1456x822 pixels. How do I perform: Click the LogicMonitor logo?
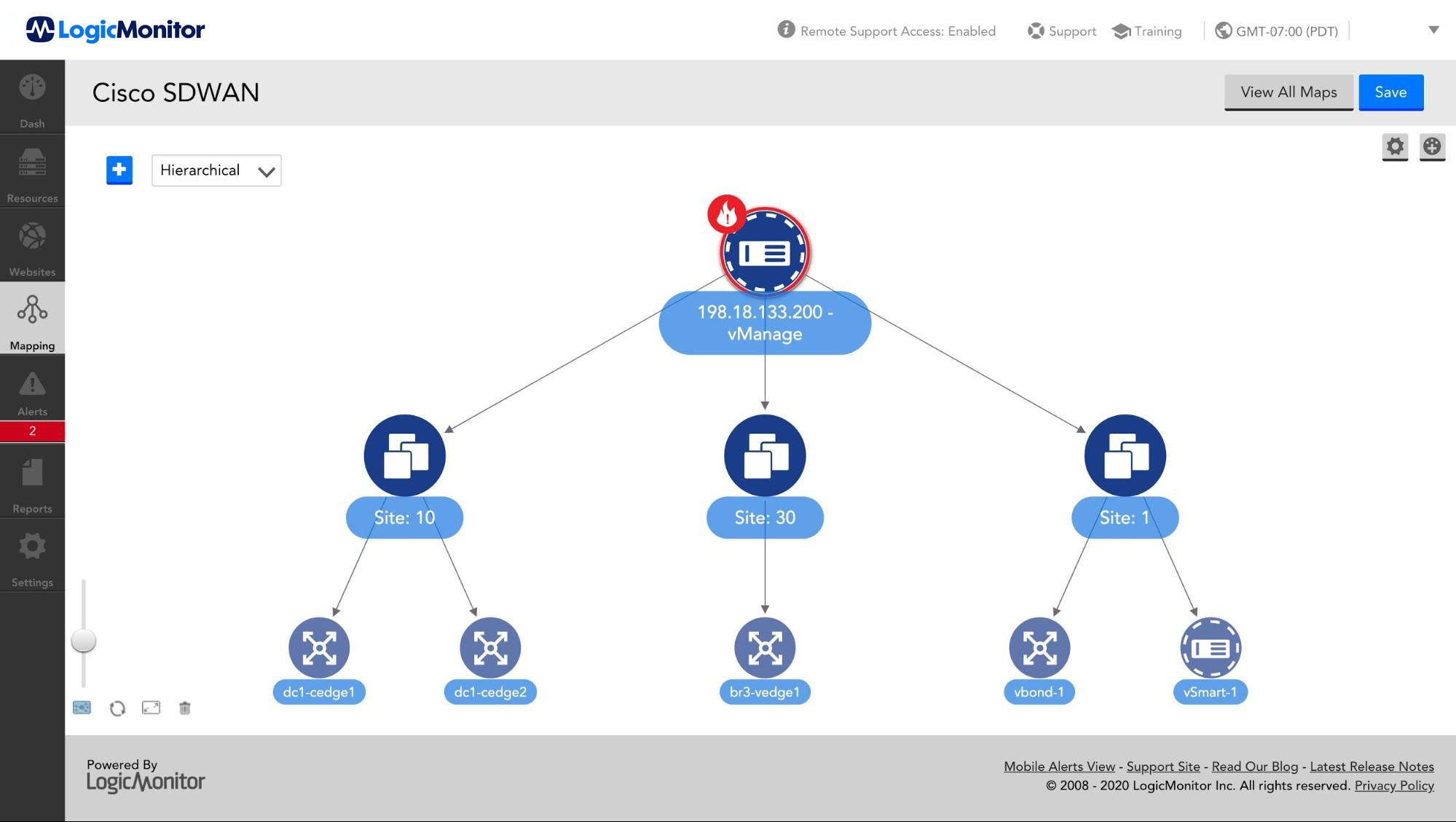click(x=115, y=30)
